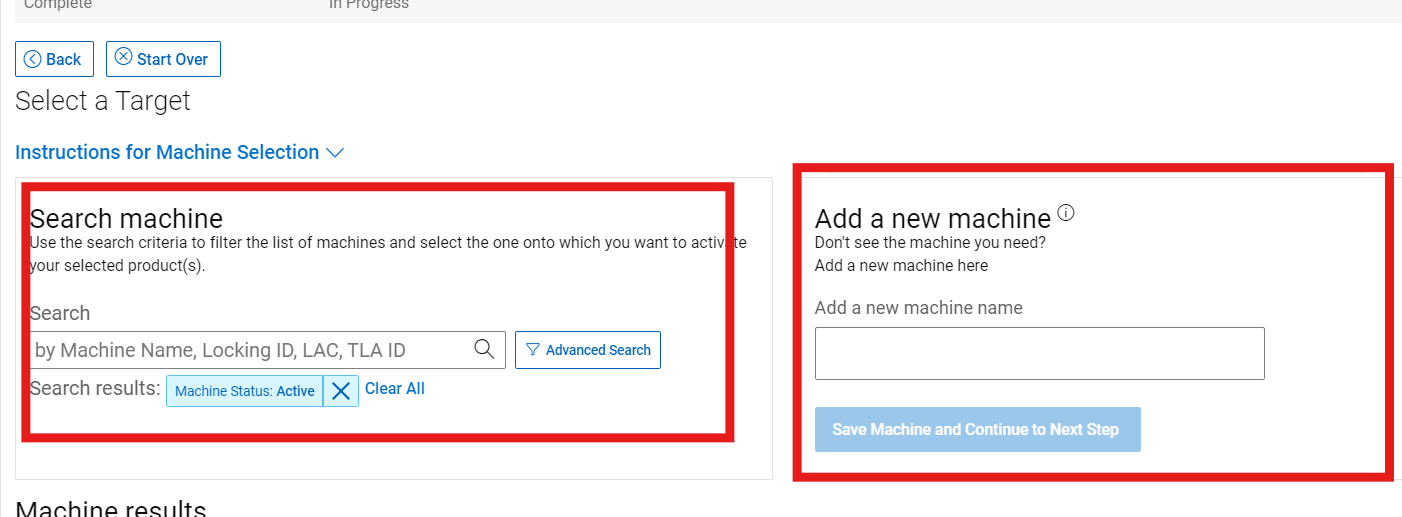Open Advanced Search options
Screen dimensions: 1402x517
pyautogui.click(x=598, y=350)
